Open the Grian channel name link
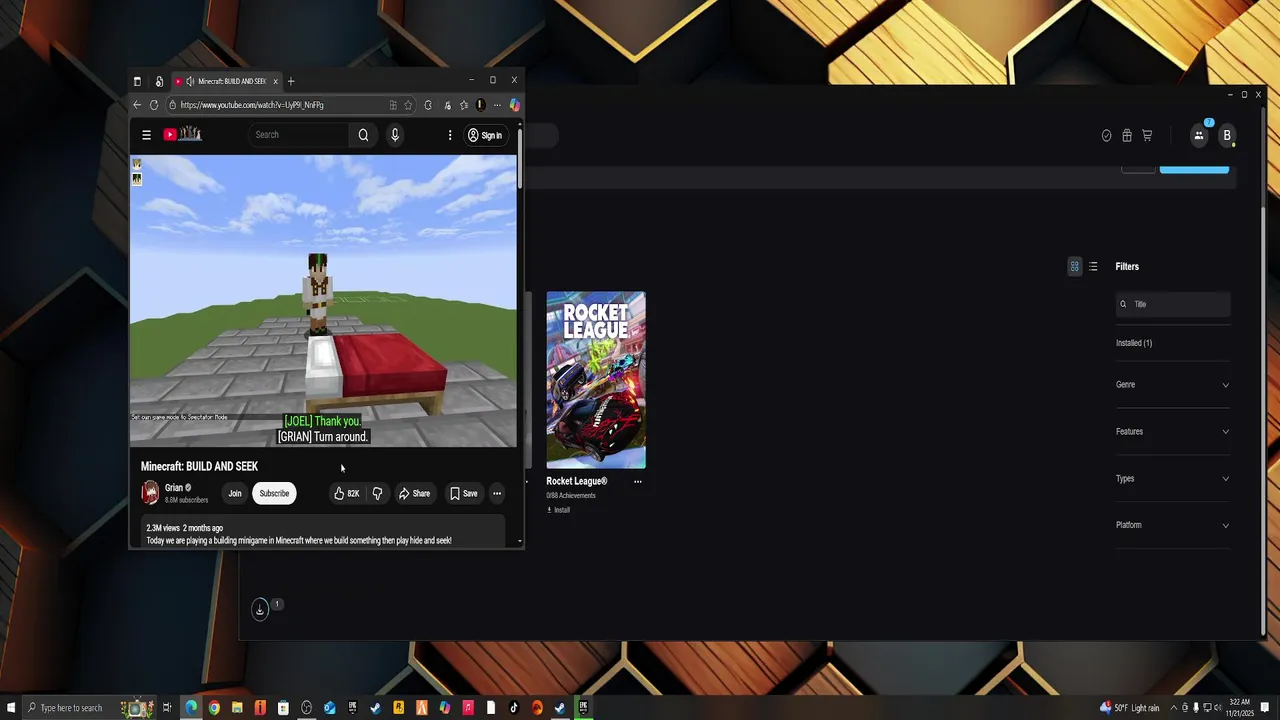The height and width of the screenshot is (720, 1280). point(174,488)
